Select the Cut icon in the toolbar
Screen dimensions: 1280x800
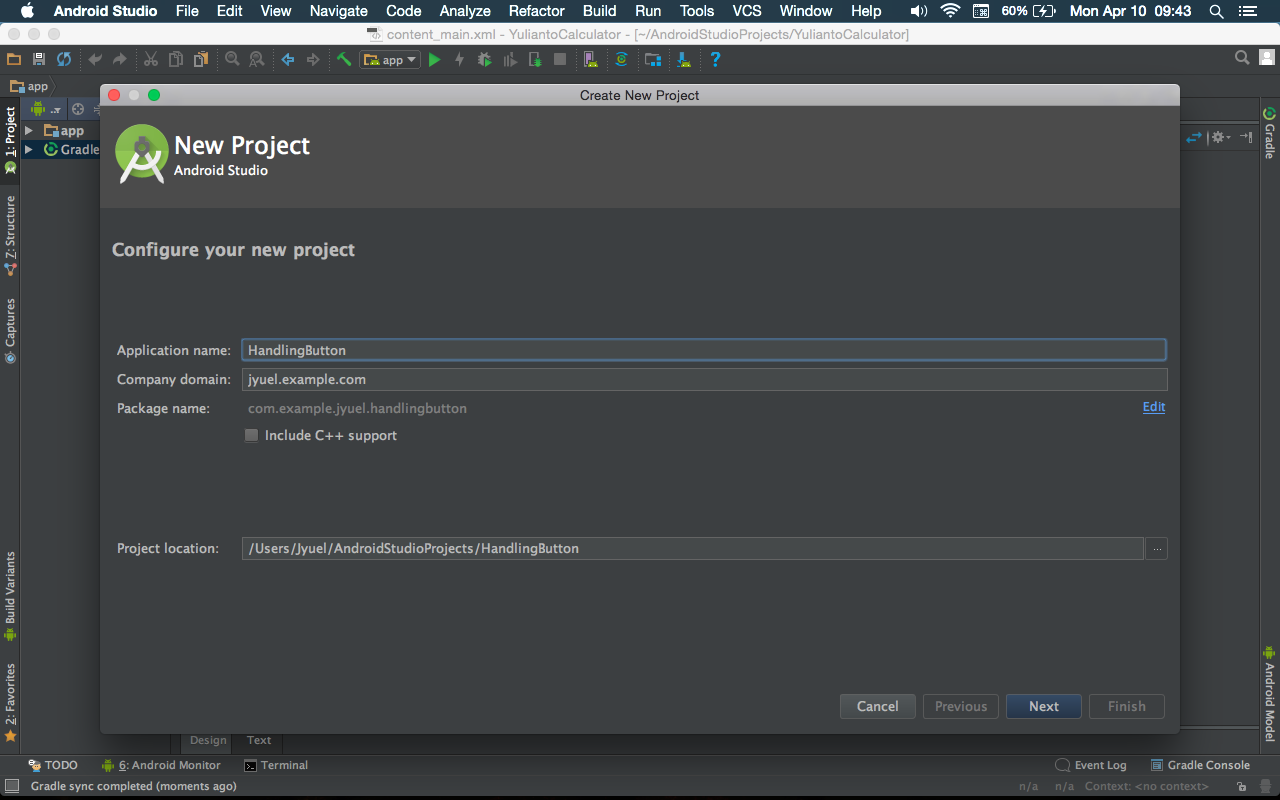pyautogui.click(x=151, y=59)
